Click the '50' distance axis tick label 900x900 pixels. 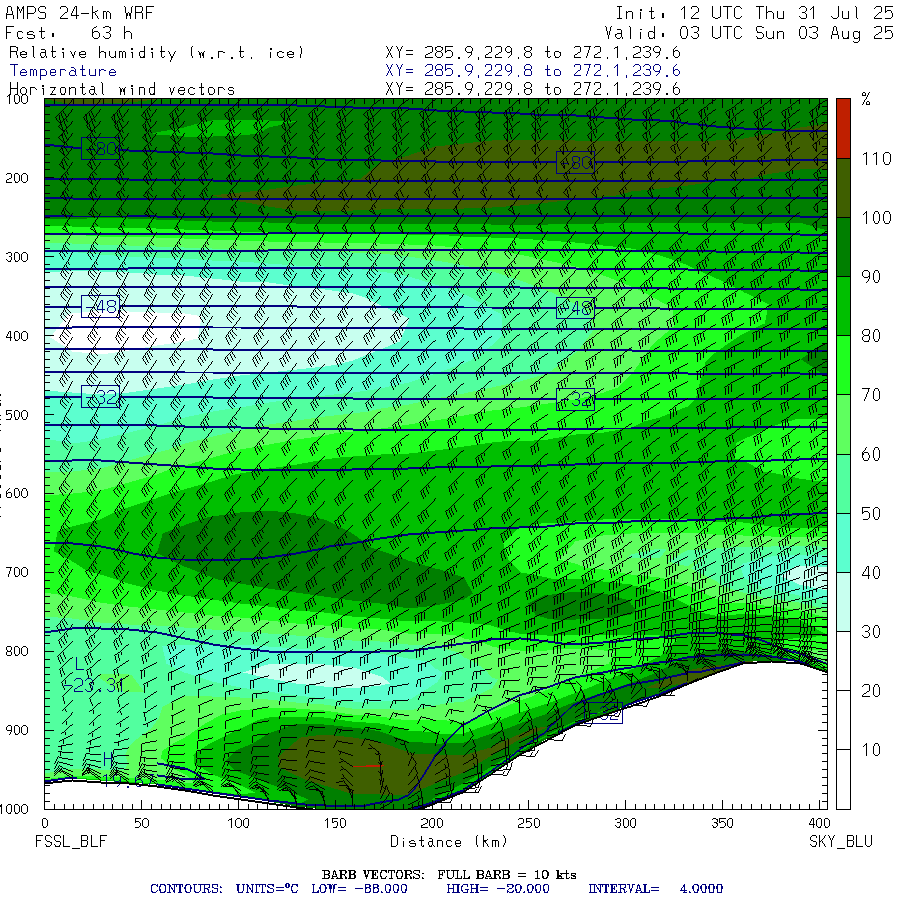[x=142, y=823]
